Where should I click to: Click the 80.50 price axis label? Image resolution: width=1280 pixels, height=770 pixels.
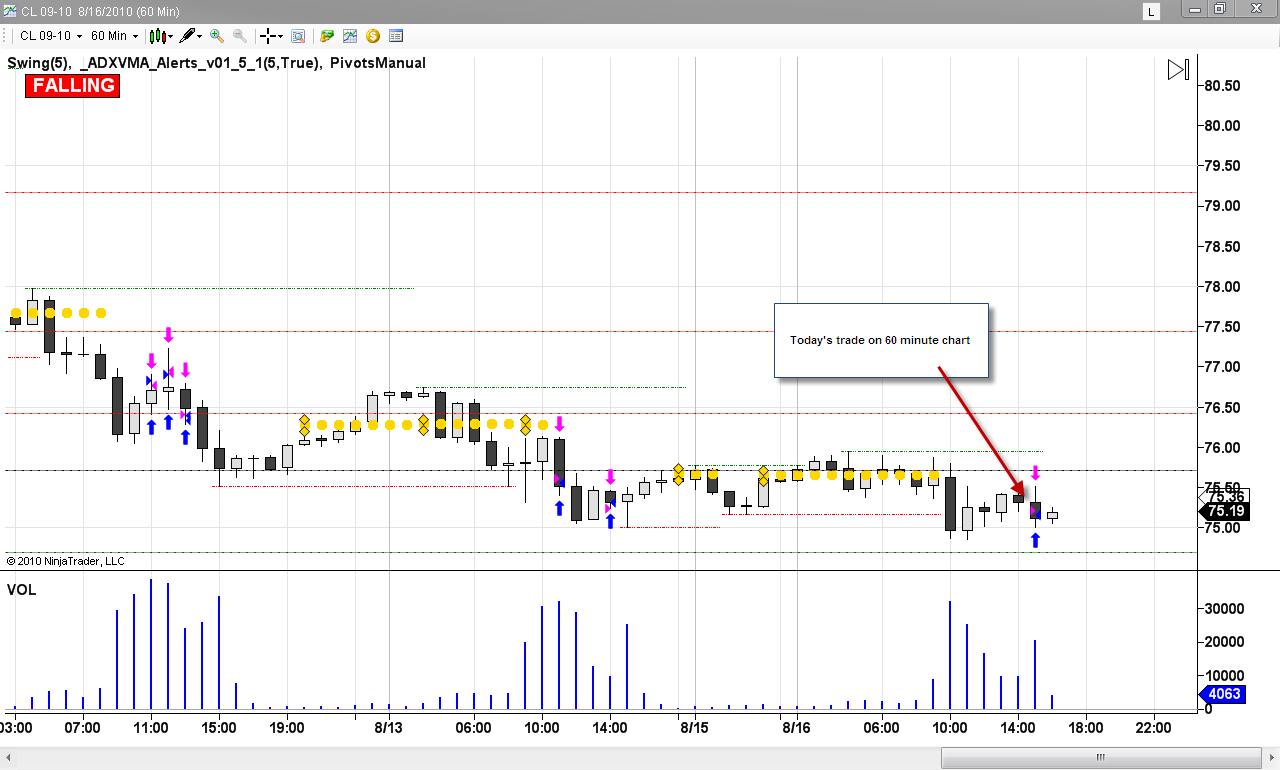tap(1222, 86)
